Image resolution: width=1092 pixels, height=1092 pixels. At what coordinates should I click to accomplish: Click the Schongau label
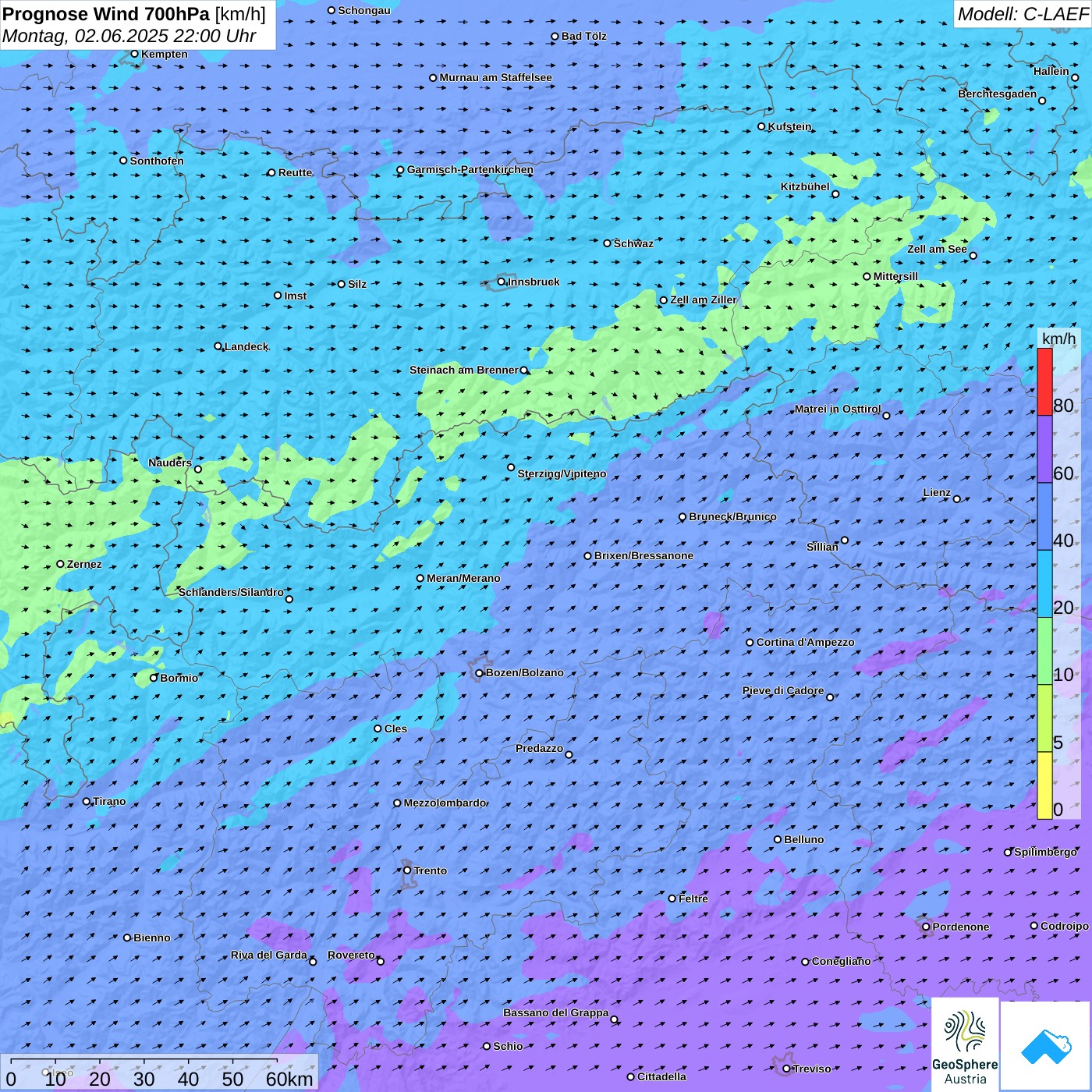point(364,10)
